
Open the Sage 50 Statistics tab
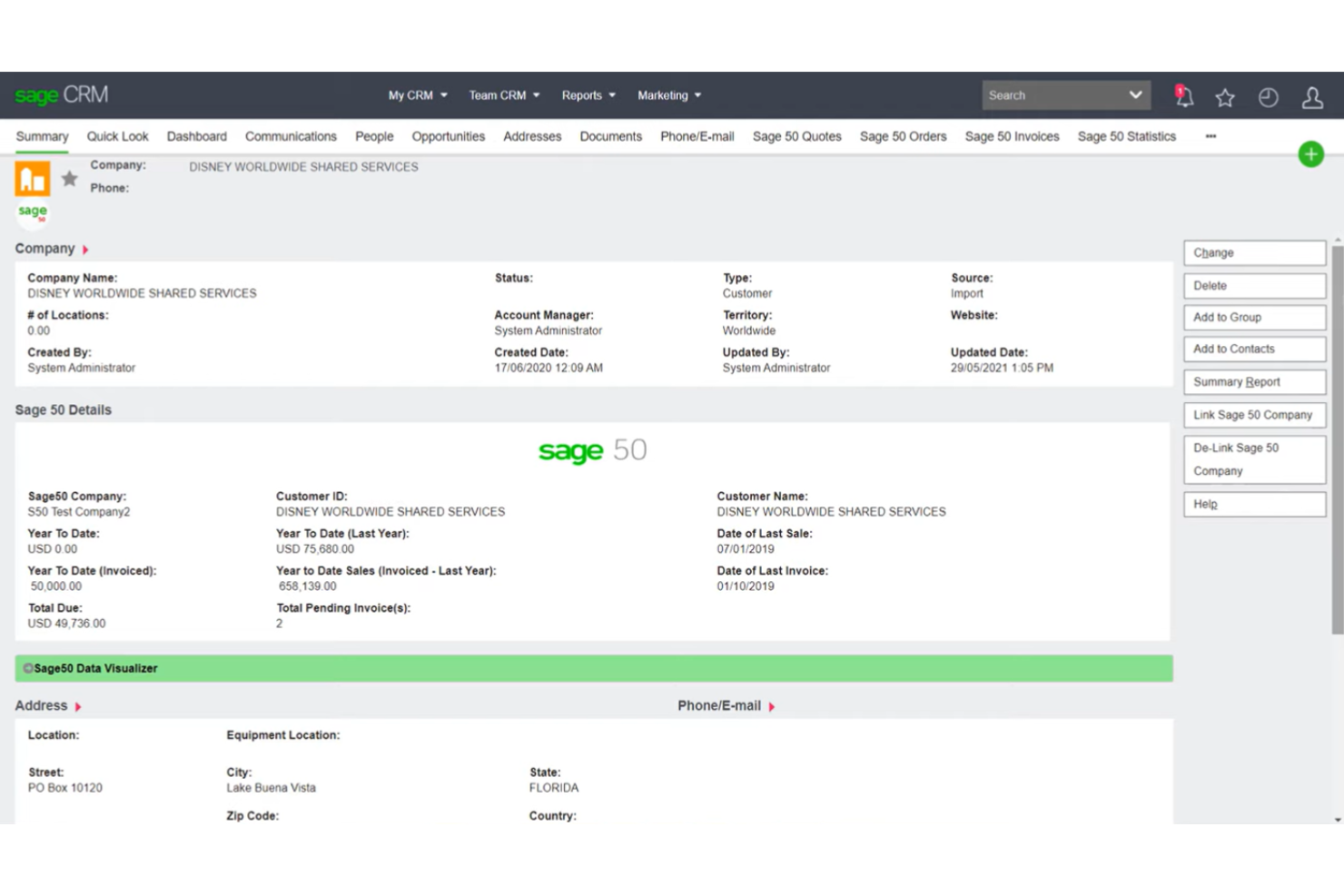(x=1126, y=136)
